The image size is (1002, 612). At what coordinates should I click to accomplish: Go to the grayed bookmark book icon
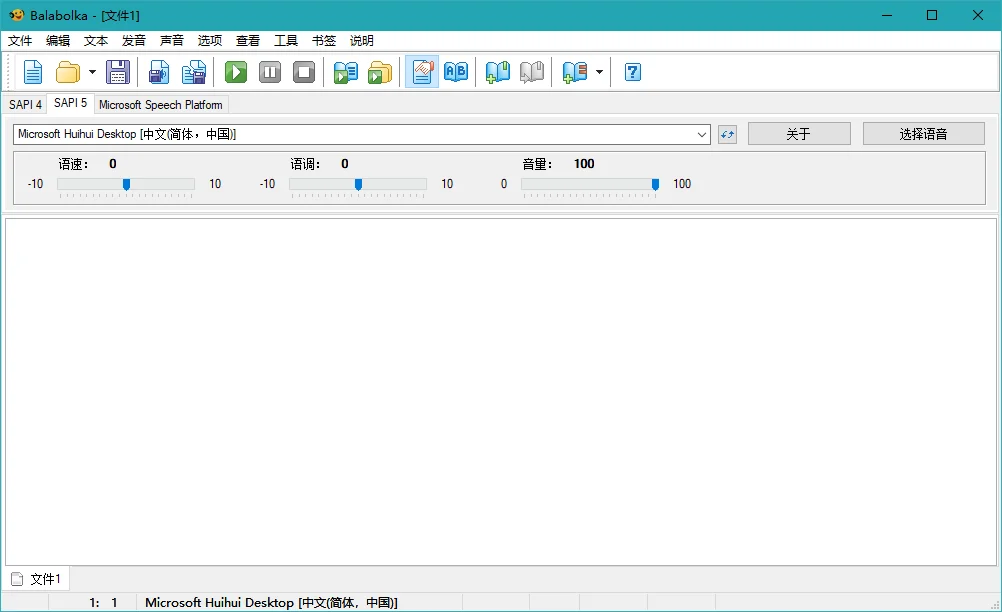532,72
